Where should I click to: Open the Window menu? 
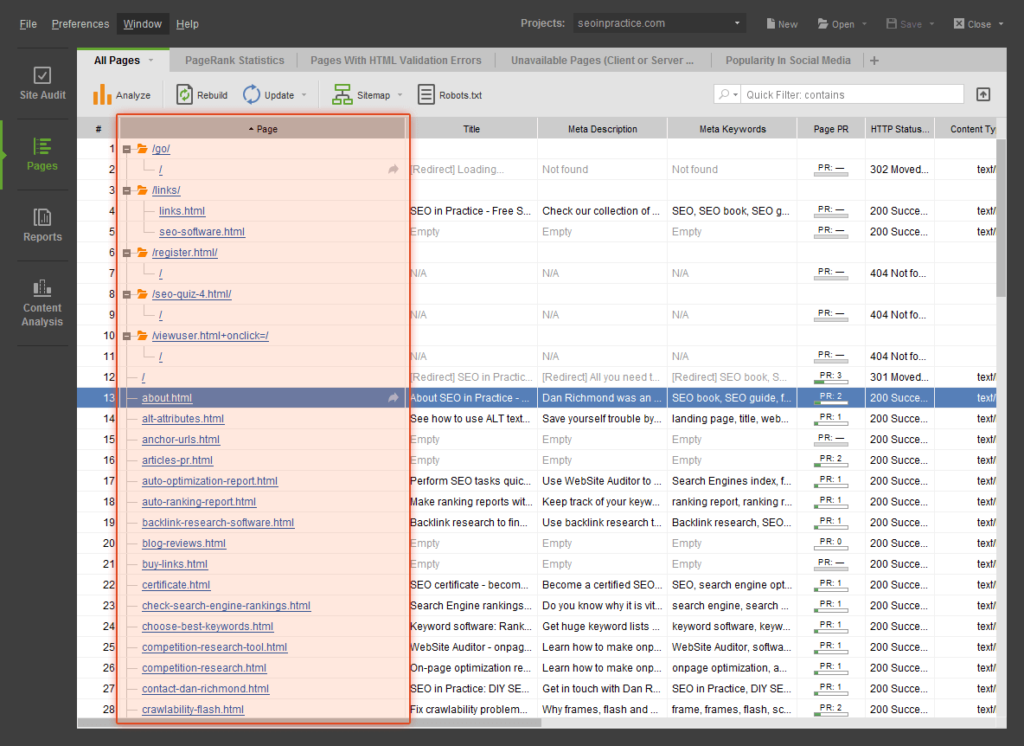[x=141, y=23]
